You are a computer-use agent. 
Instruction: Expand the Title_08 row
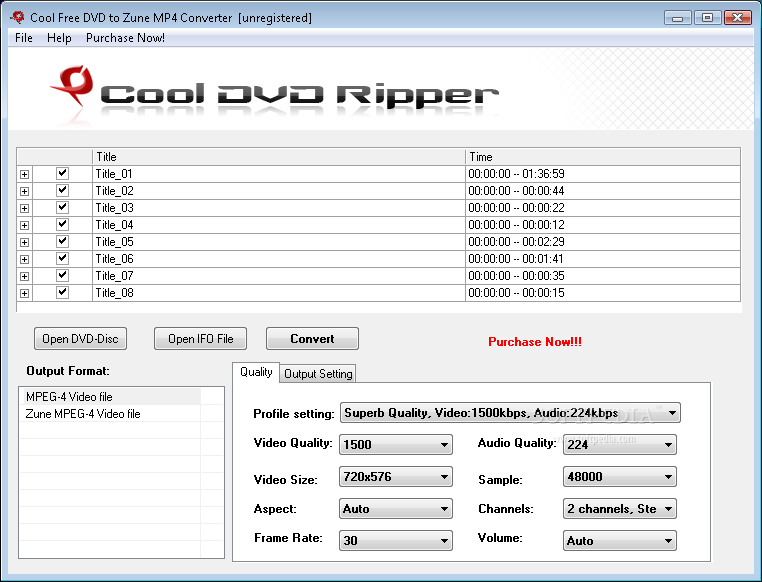click(x=24, y=293)
